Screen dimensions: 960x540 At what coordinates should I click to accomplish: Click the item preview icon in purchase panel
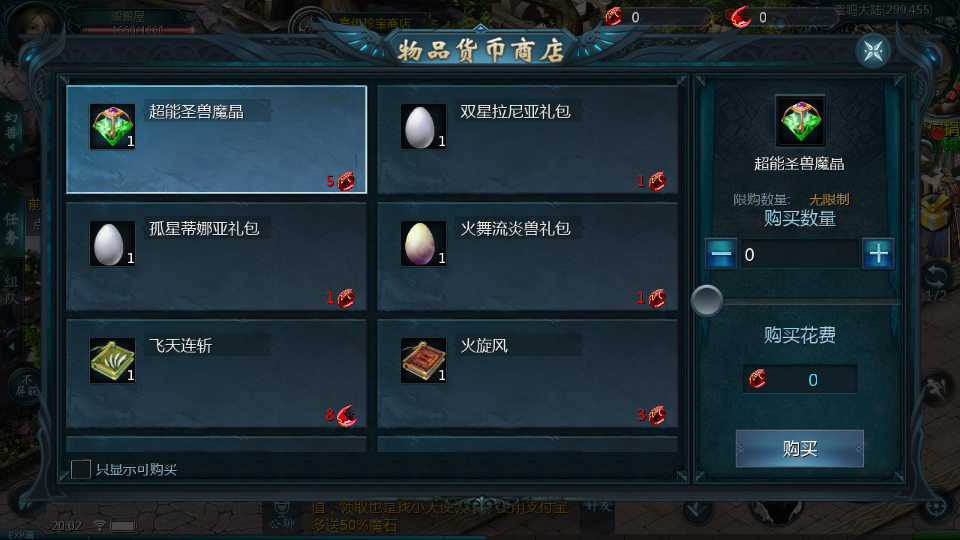click(800, 121)
